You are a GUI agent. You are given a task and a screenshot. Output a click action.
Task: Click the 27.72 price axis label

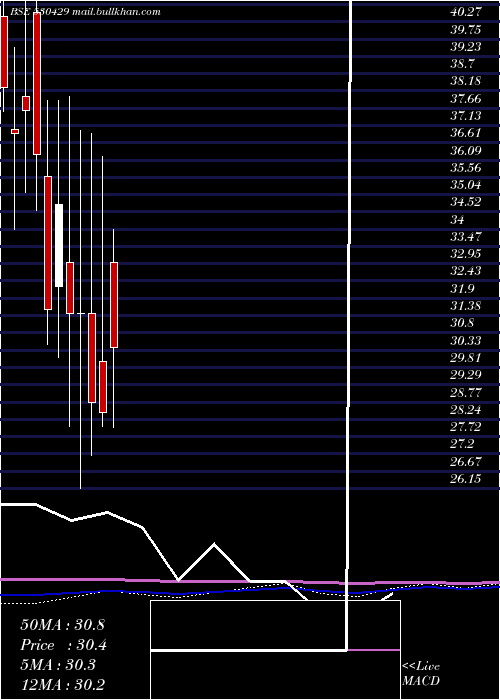click(466, 427)
